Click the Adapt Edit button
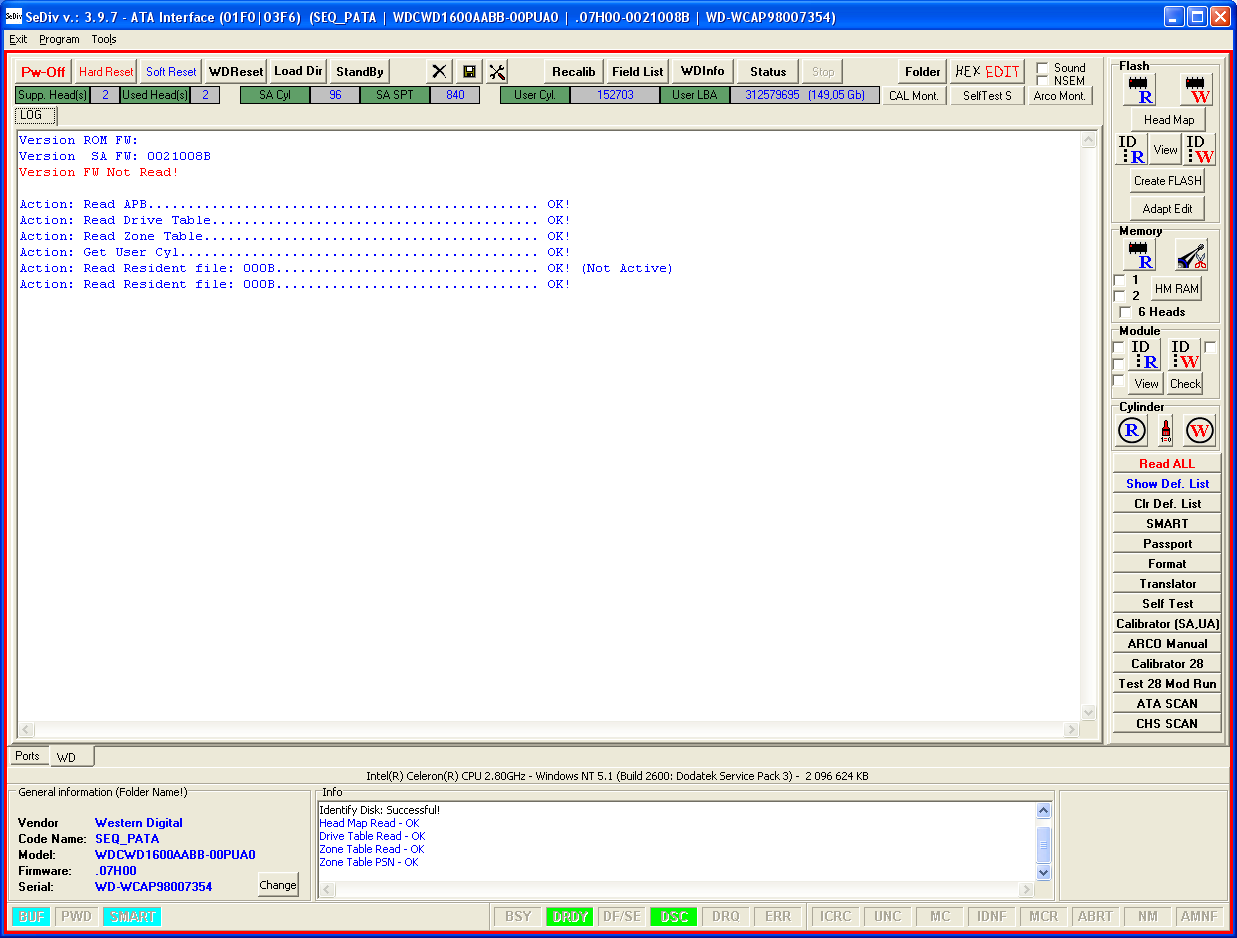Viewport: 1237px width, 938px height. pyautogui.click(x=1168, y=209)
